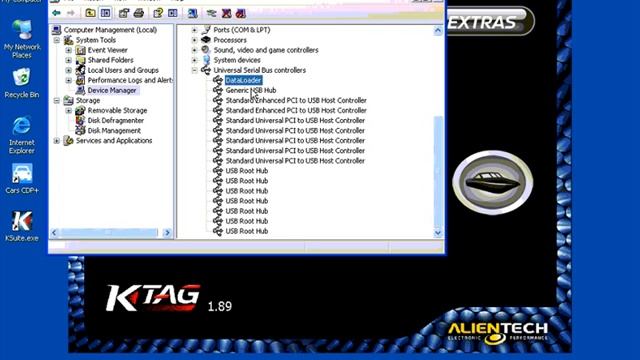640x360 pixels.
Task: Collapse Universal Serial Bus controllers category
Action: [194, 70]
